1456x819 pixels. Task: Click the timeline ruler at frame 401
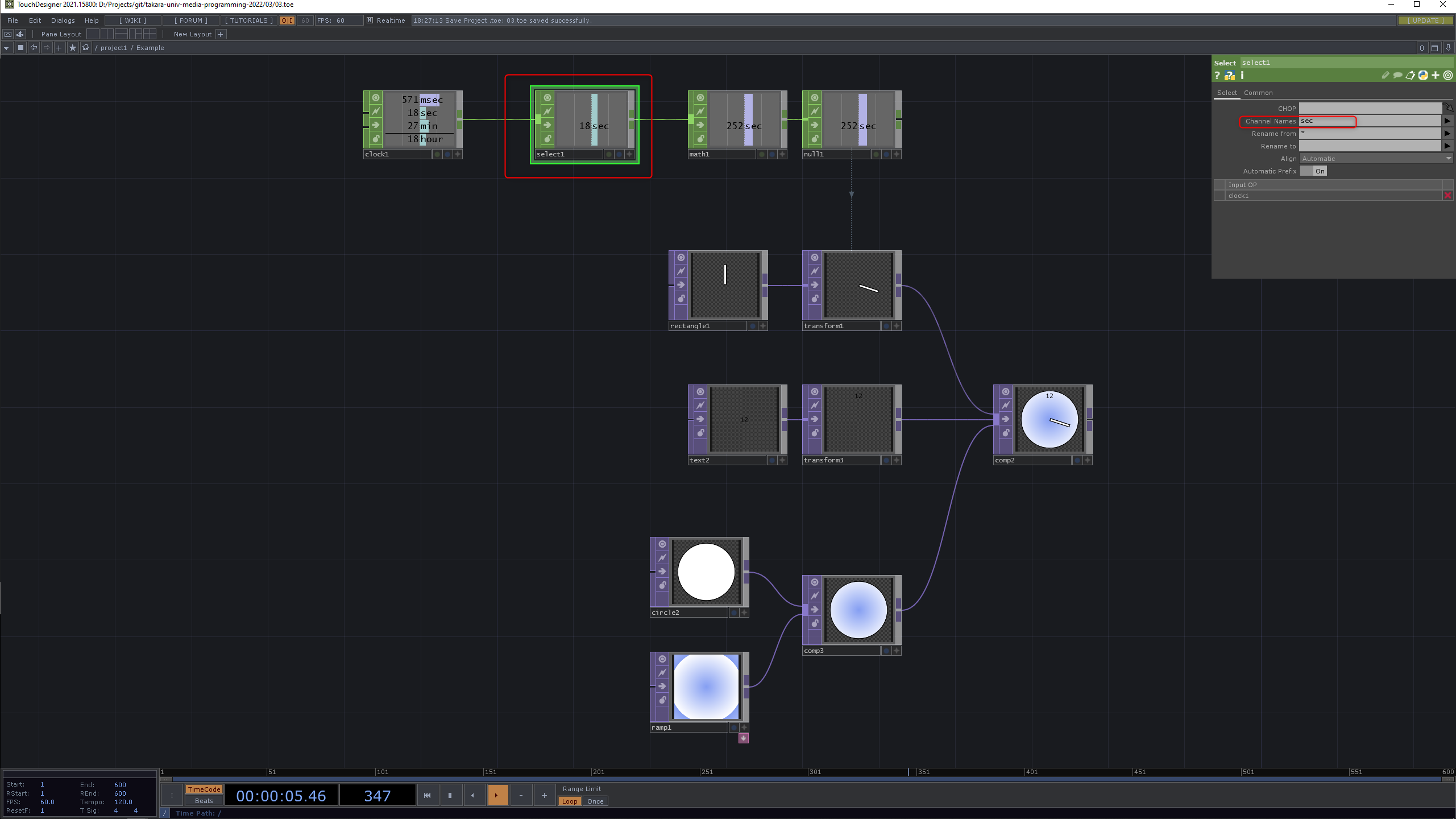click(1025, 772)
